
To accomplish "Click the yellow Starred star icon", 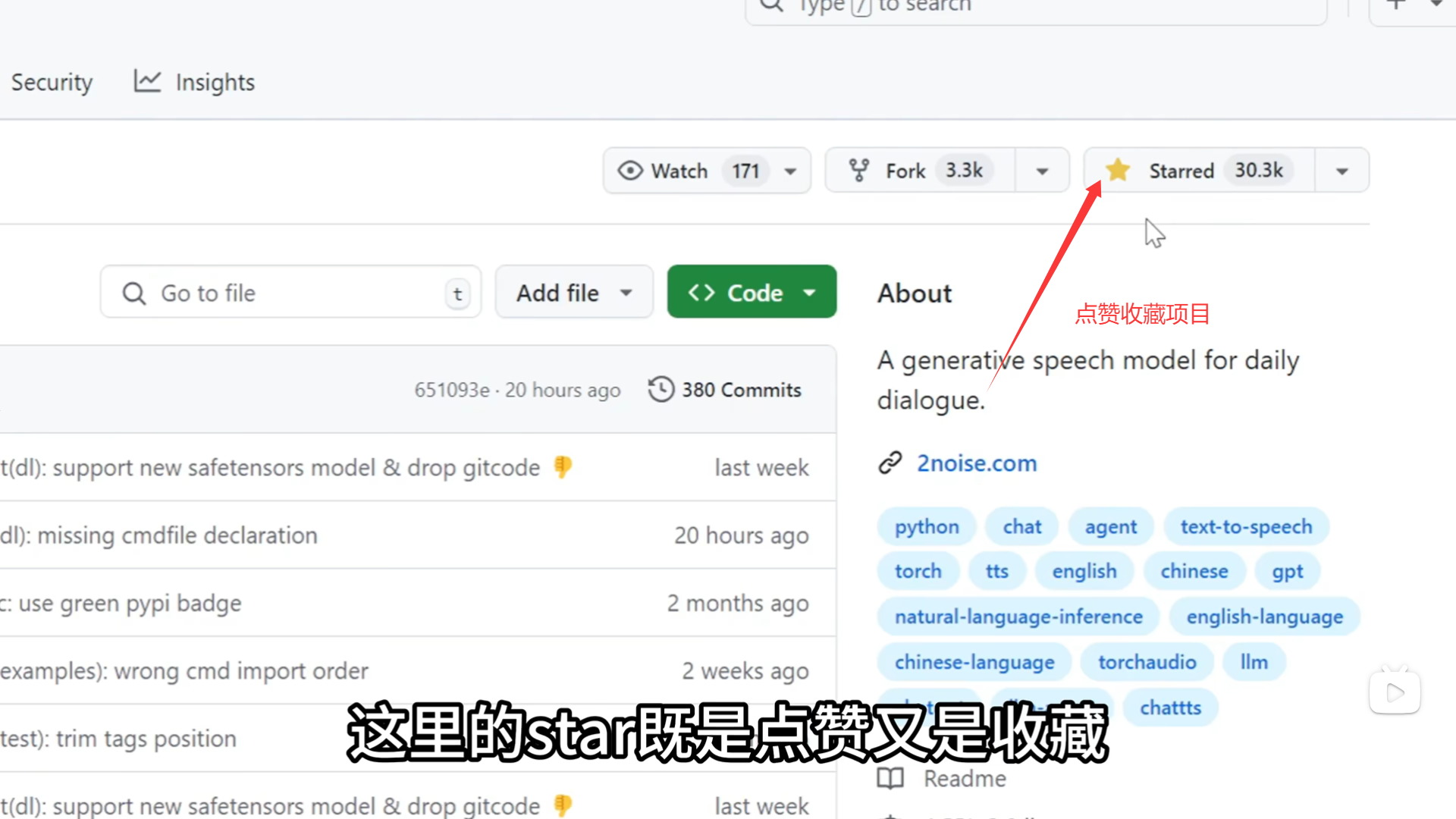I will click(1118, 171).
